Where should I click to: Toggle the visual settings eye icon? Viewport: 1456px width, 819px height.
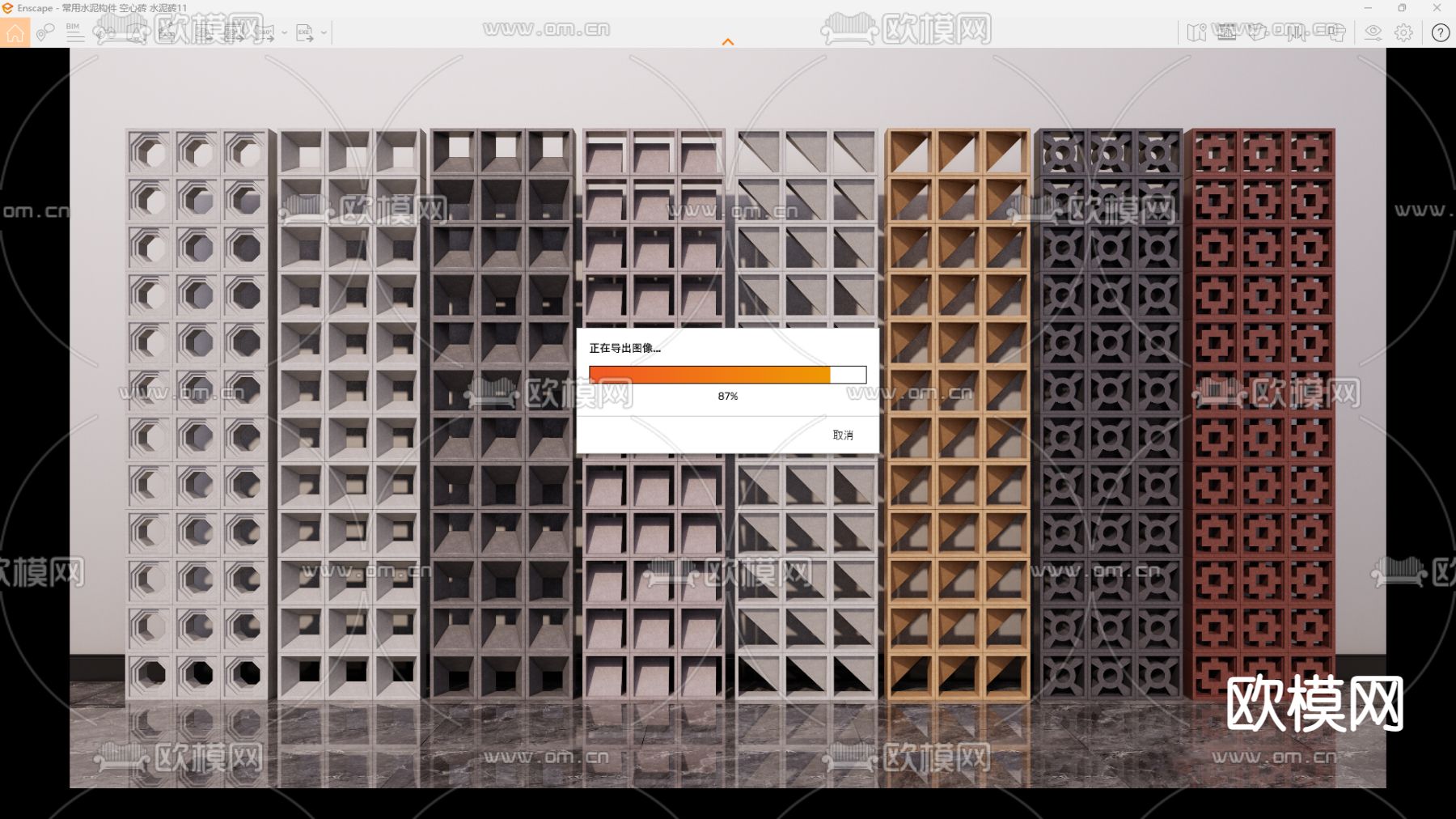tap(1373, 32)
